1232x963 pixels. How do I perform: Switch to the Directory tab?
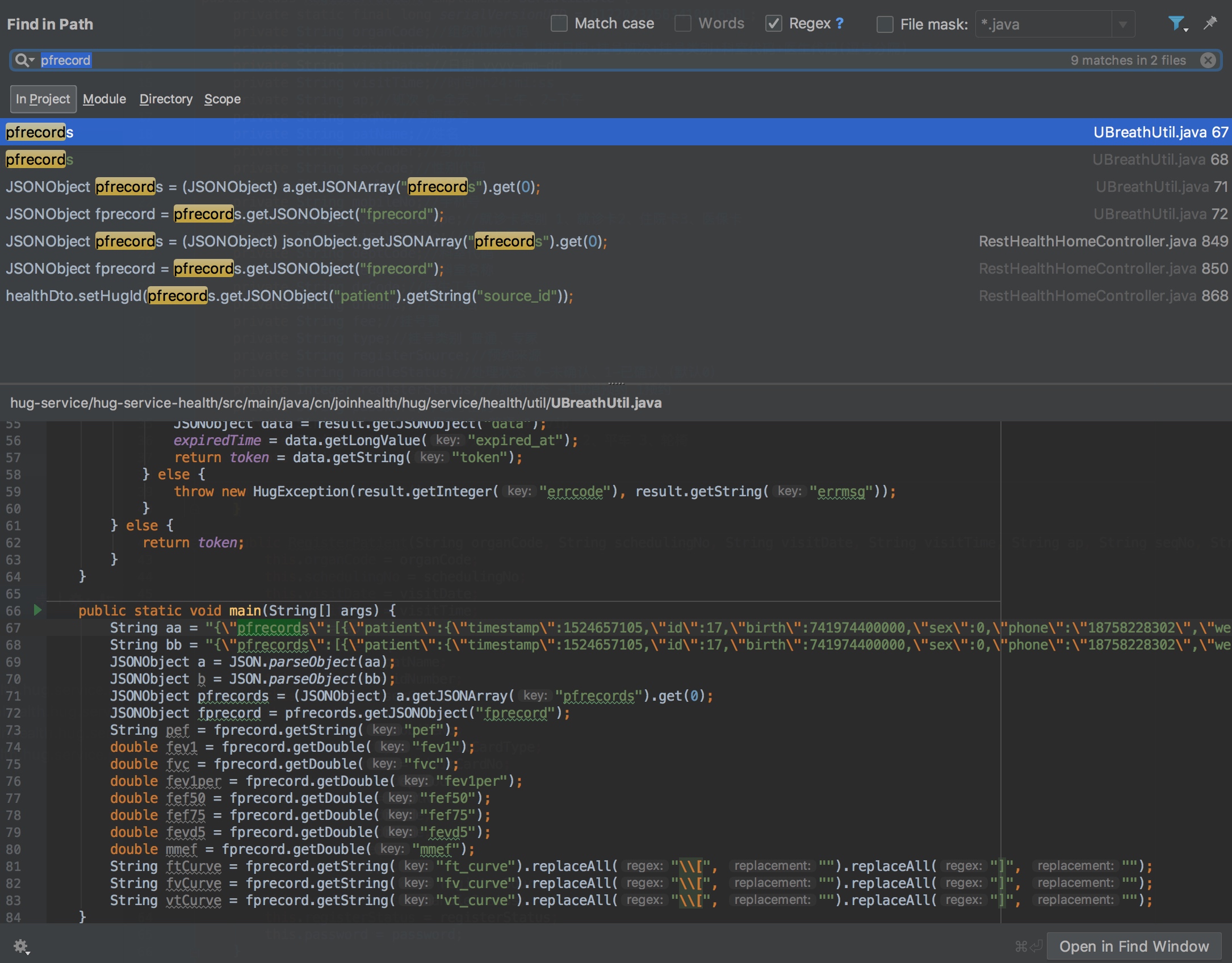pos(165,98)
